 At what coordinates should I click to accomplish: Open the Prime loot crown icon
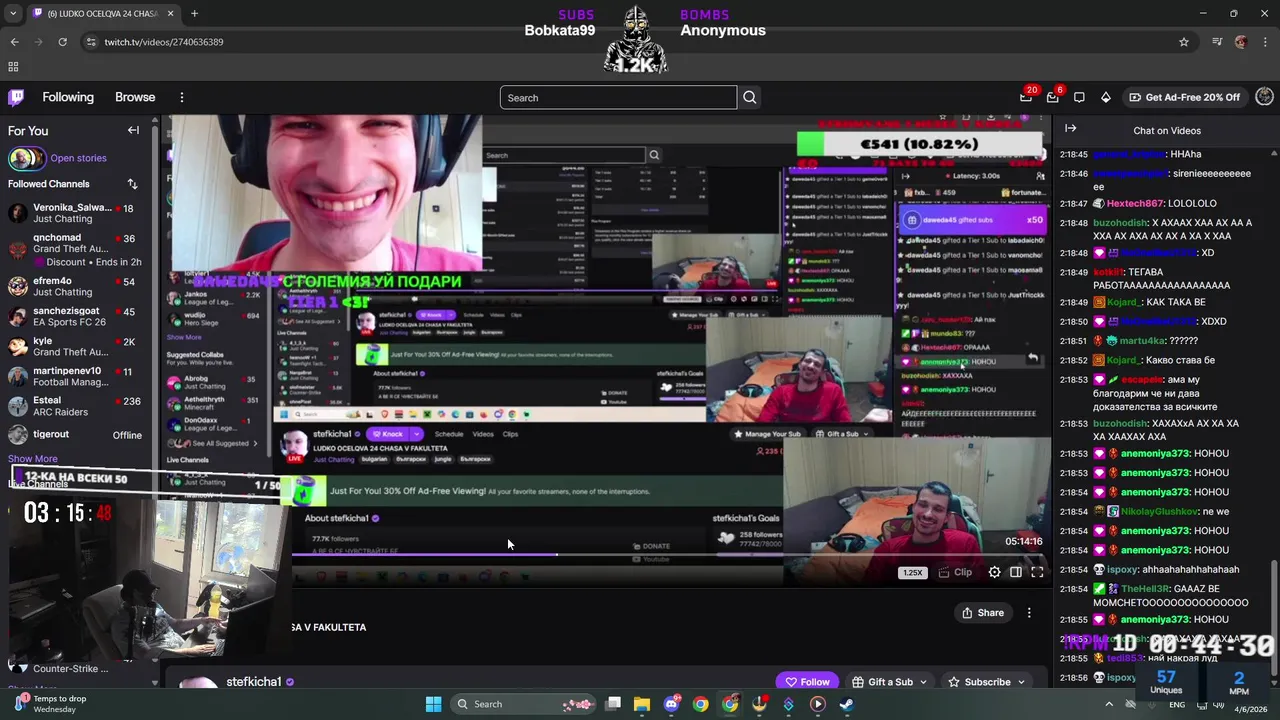(x=1025, y=97)
